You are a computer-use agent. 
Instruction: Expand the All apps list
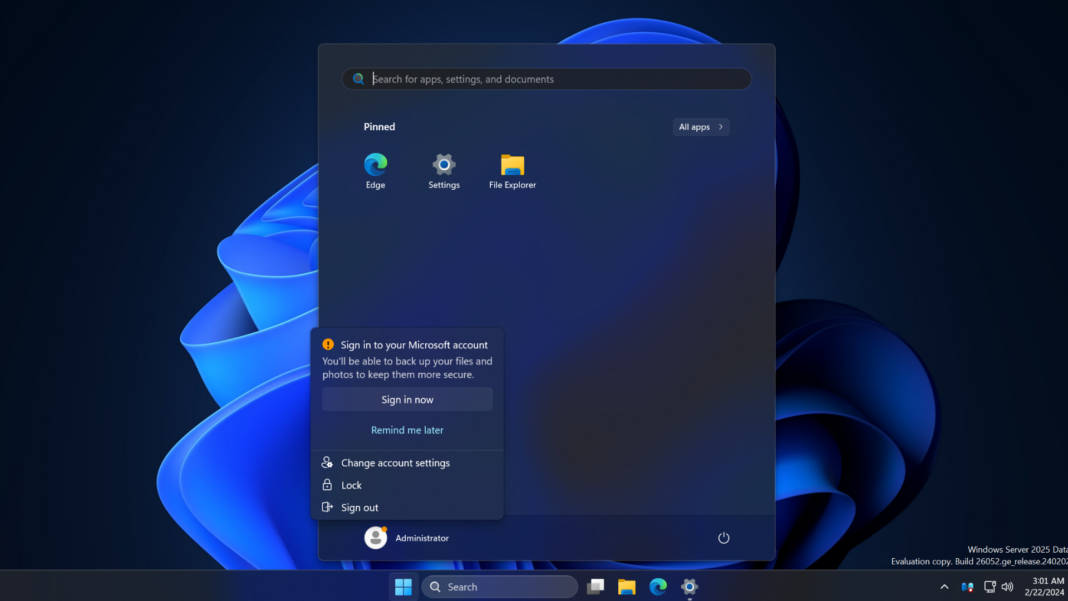point(700,126)
